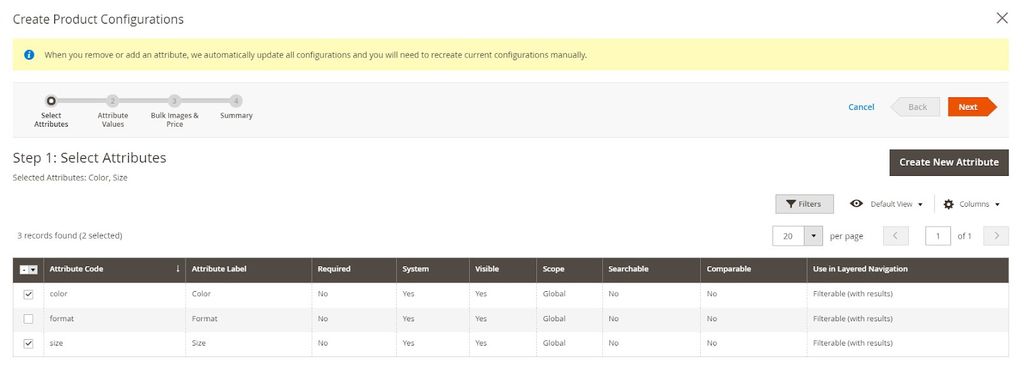
Task: Click the page number input field
Action: pos(938,236)
